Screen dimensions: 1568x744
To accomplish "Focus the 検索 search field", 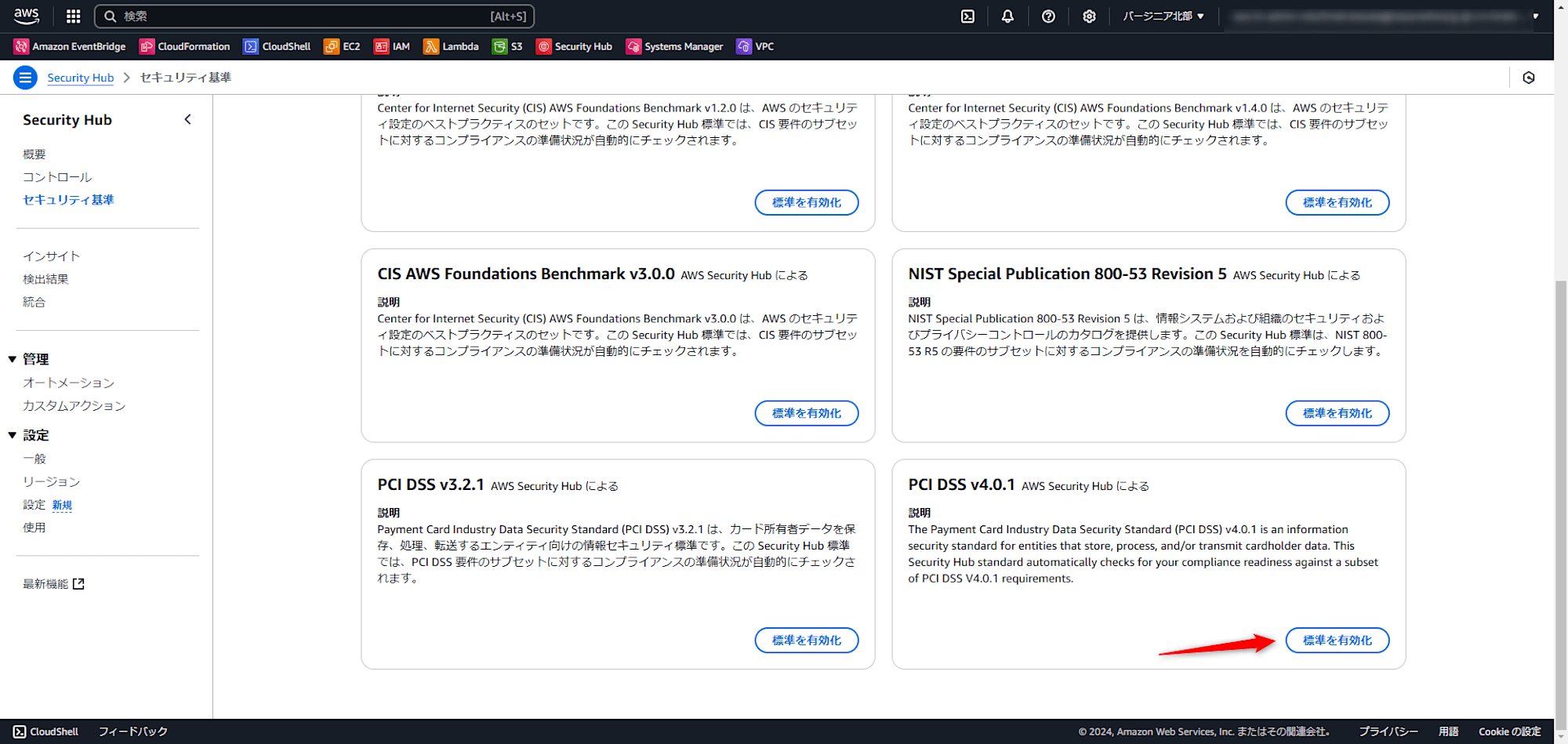I will [314, 16].
